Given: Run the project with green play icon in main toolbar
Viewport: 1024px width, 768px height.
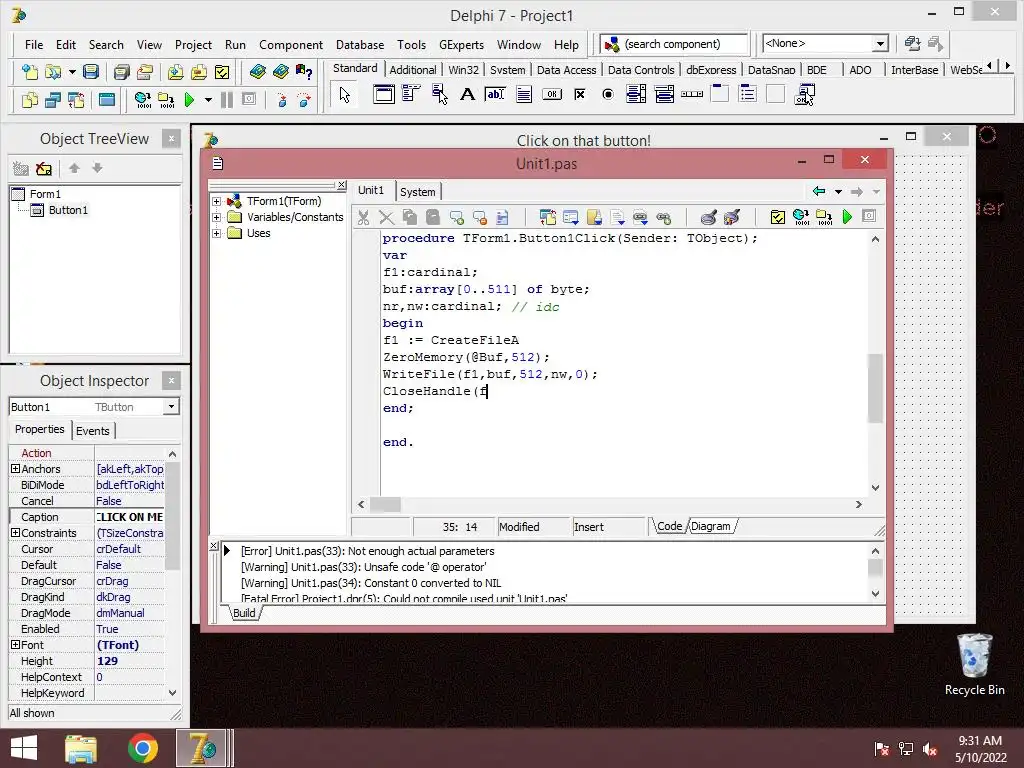Looking at the screenshot, I should point(190,100).
